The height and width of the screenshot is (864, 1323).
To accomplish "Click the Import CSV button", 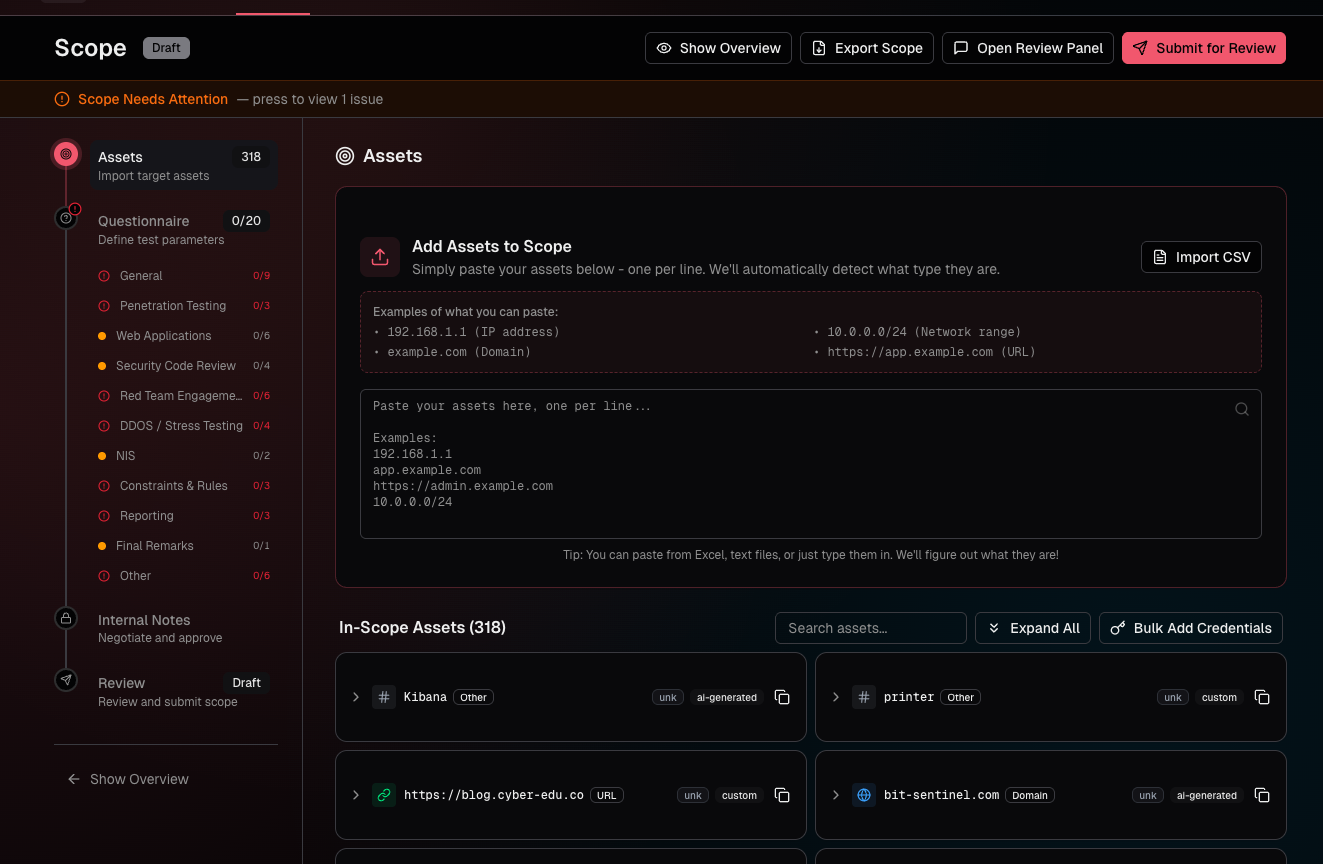I will pos(1201,257).
